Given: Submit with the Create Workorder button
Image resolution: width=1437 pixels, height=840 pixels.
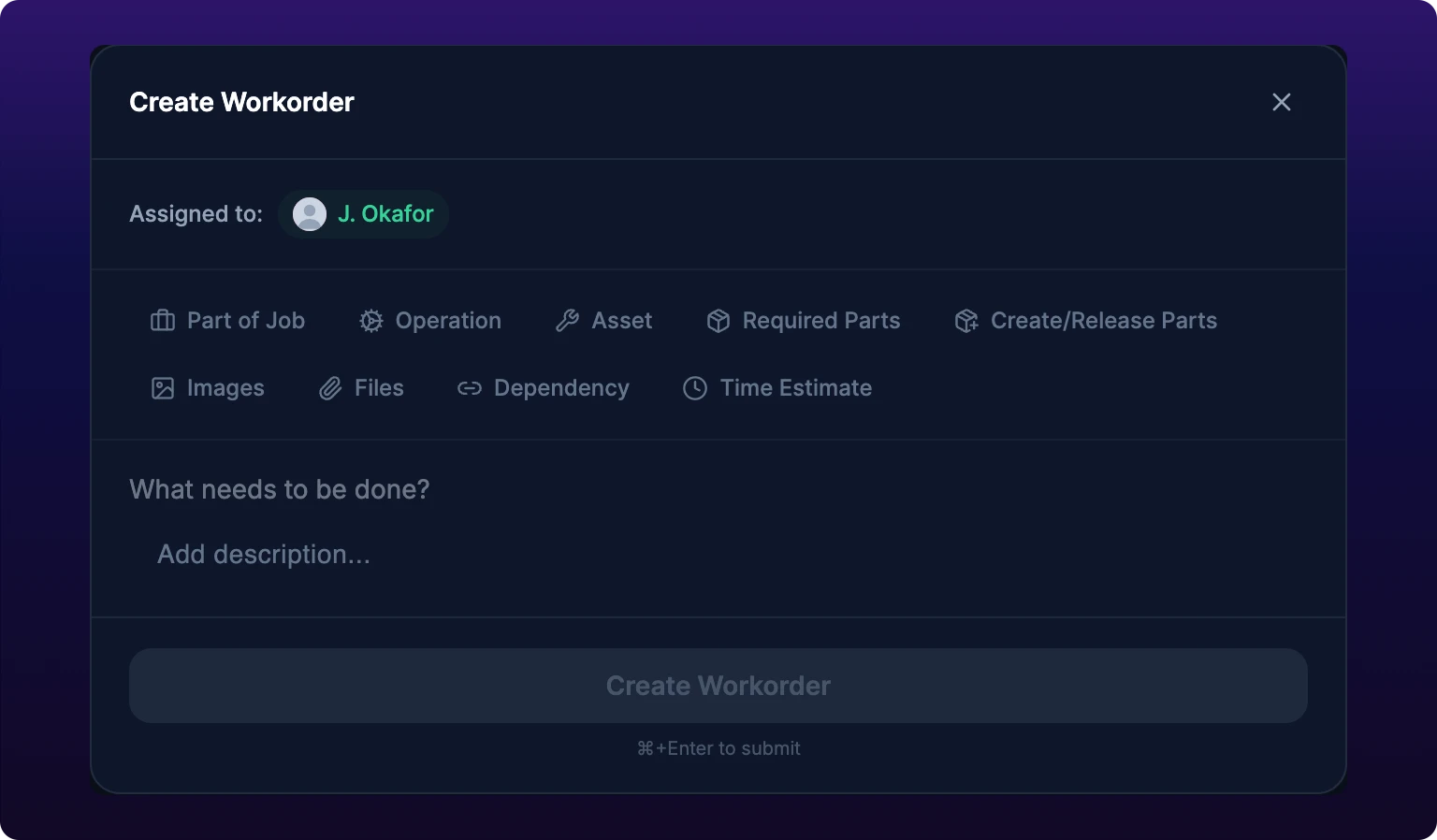Looking at the screenshot, I should click(718, 686).
